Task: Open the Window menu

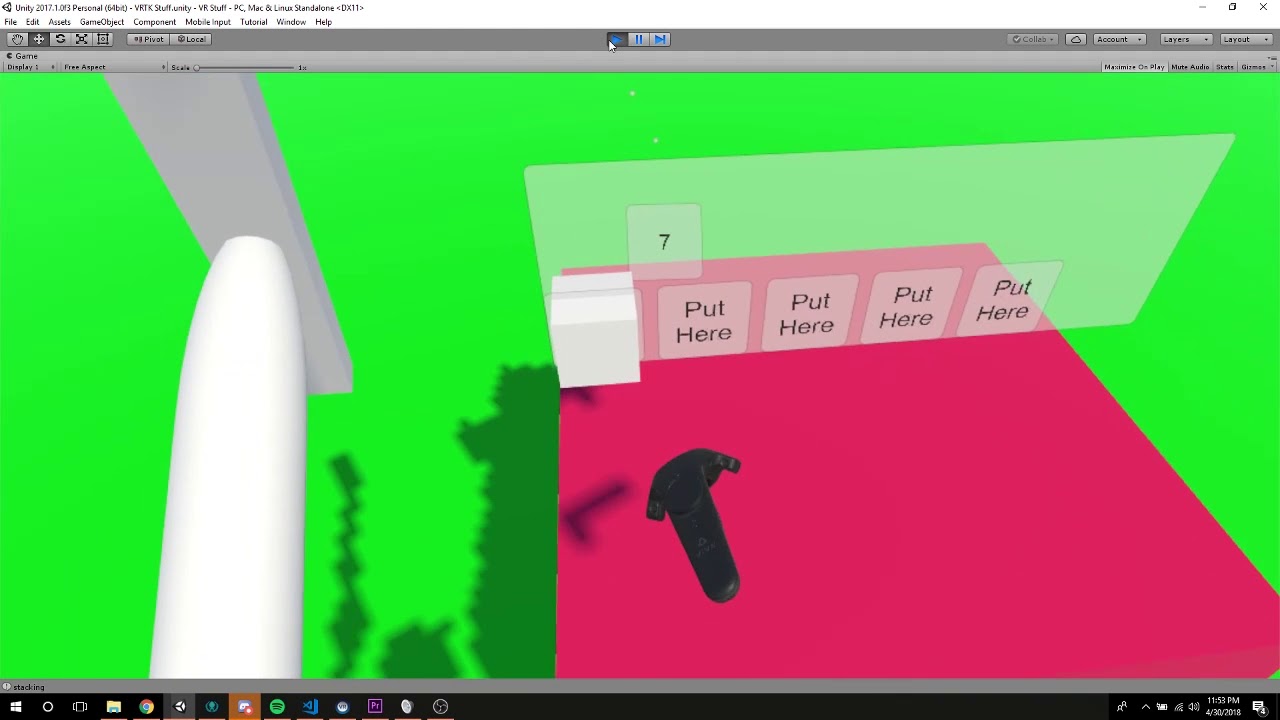Action: point(291,22)
